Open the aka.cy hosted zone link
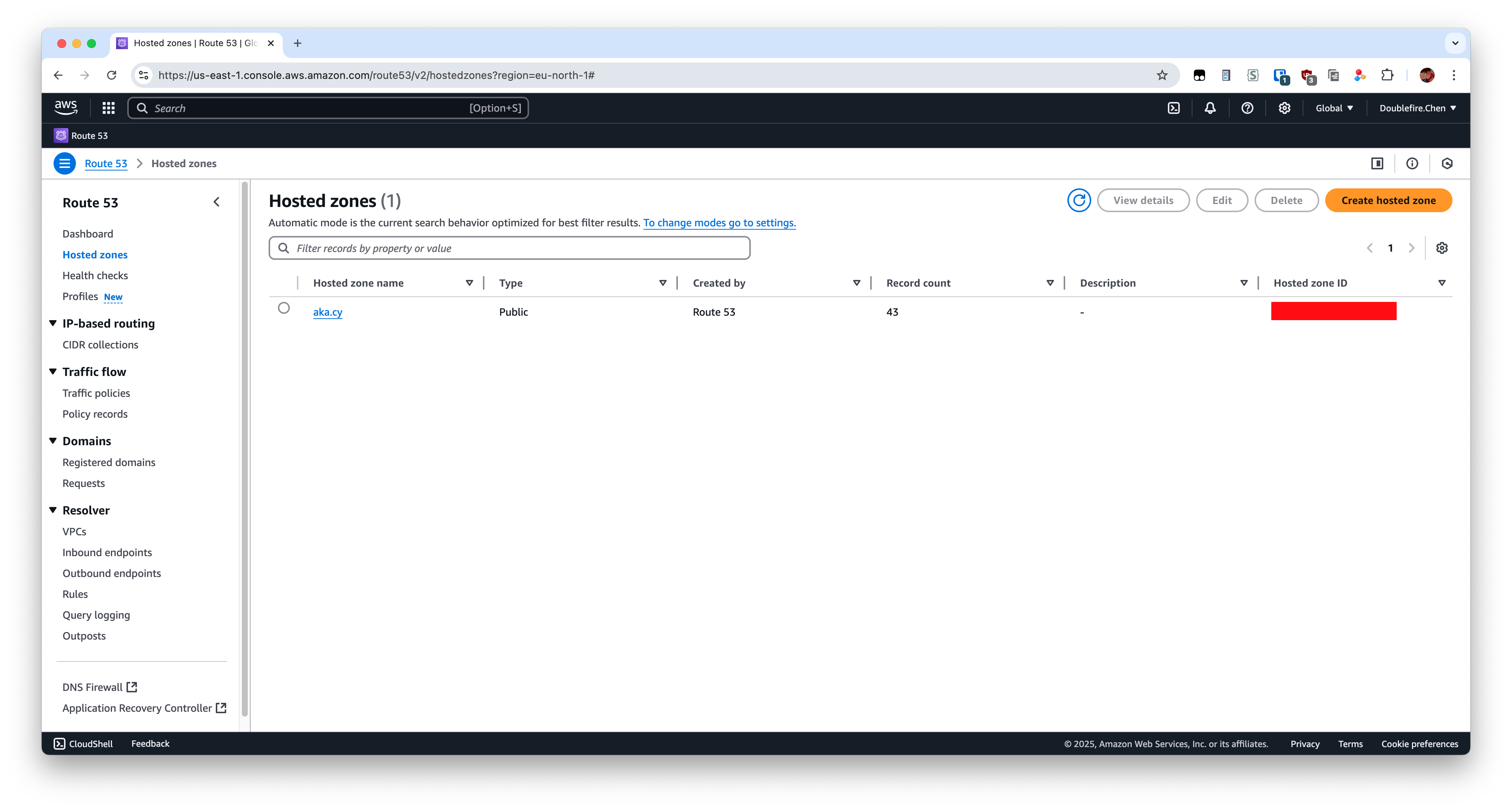This screenshot has width=1512, height=810. point(327,312)
